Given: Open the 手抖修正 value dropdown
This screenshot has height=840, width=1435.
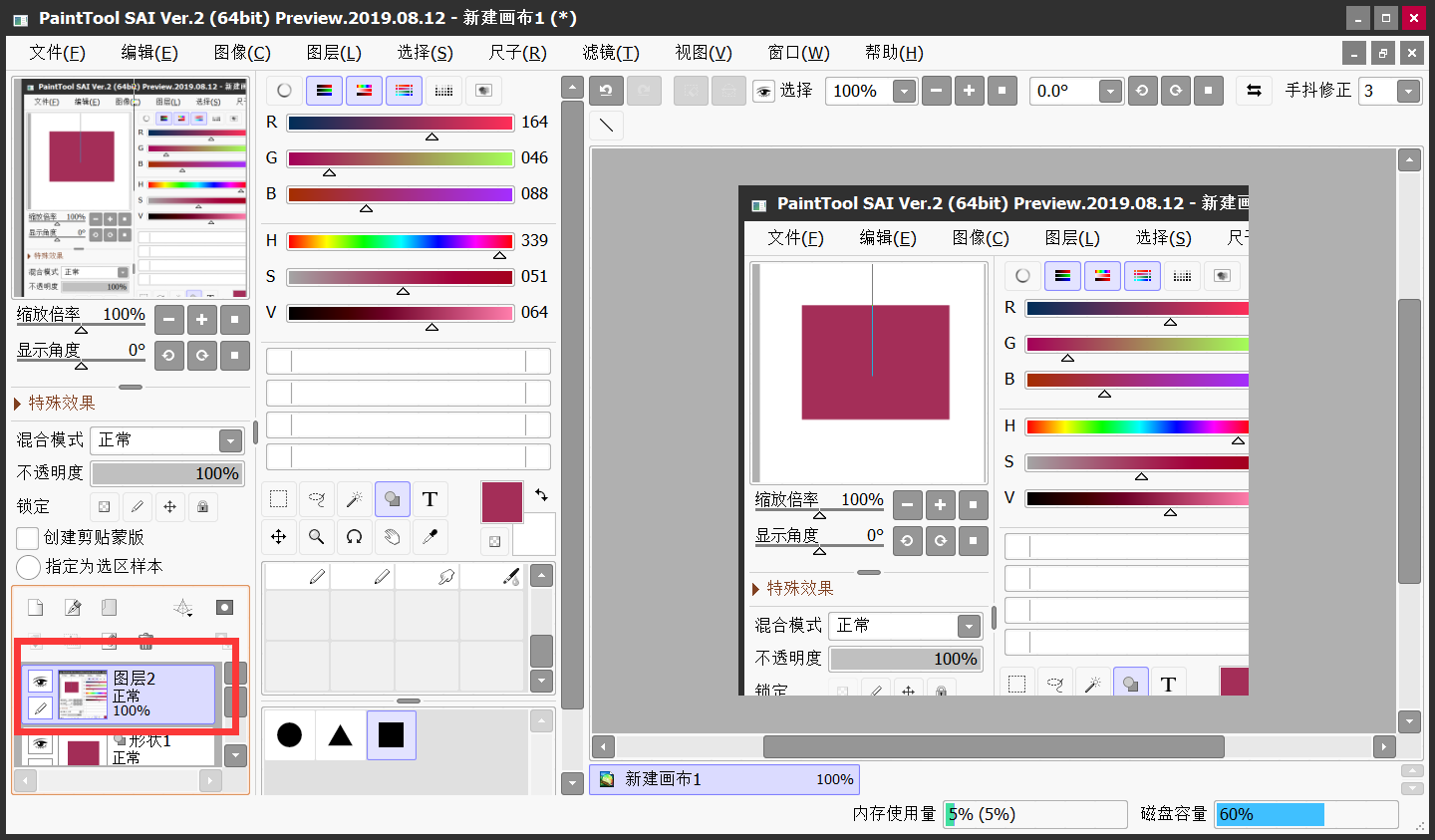Looking at the screenshot, I should tap(1408, 91).
